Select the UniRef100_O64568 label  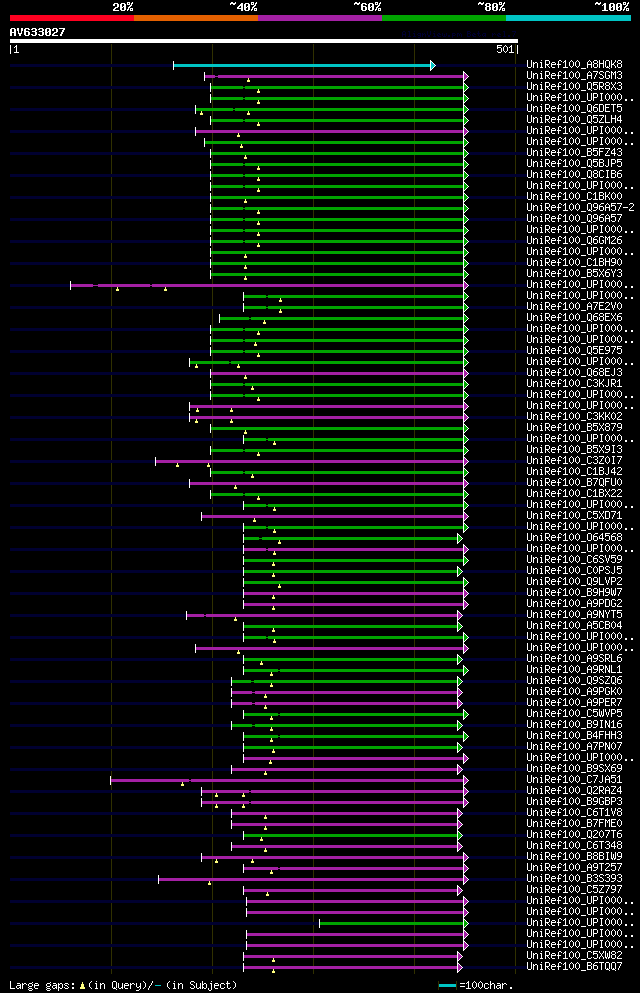pyautogui.click(x=574, y=538)
